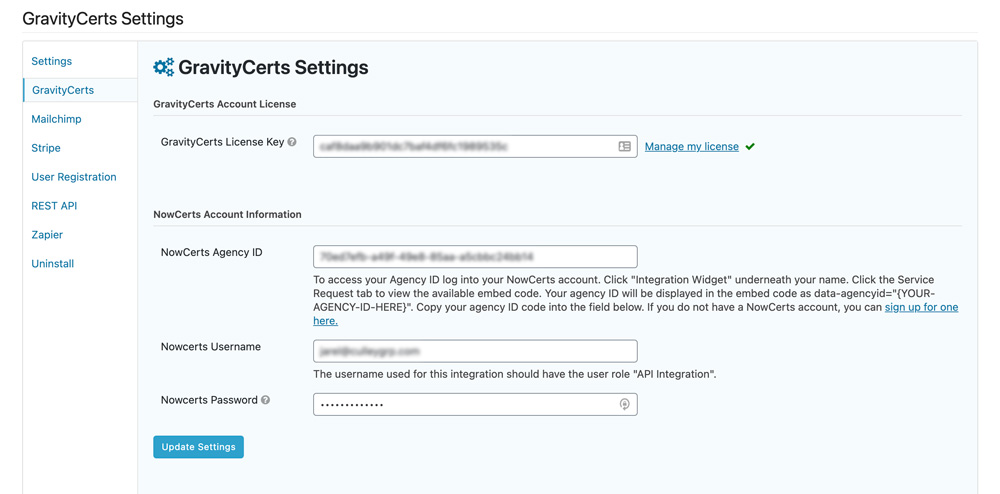This screenshot has width=1000, height=494.
Task: Open the Zapier settings tab
Action: tap(47, 235)
